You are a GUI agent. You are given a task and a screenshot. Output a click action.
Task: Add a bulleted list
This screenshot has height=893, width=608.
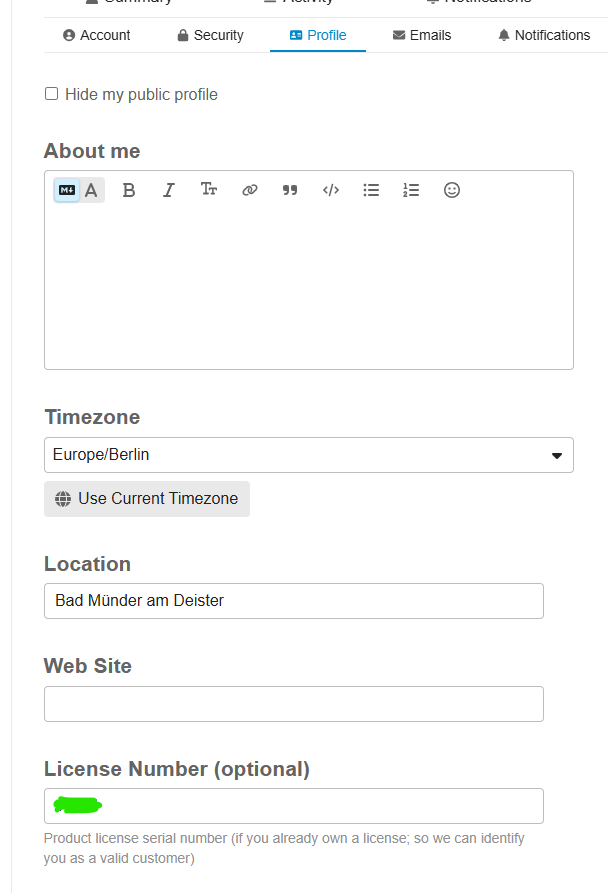371,190
